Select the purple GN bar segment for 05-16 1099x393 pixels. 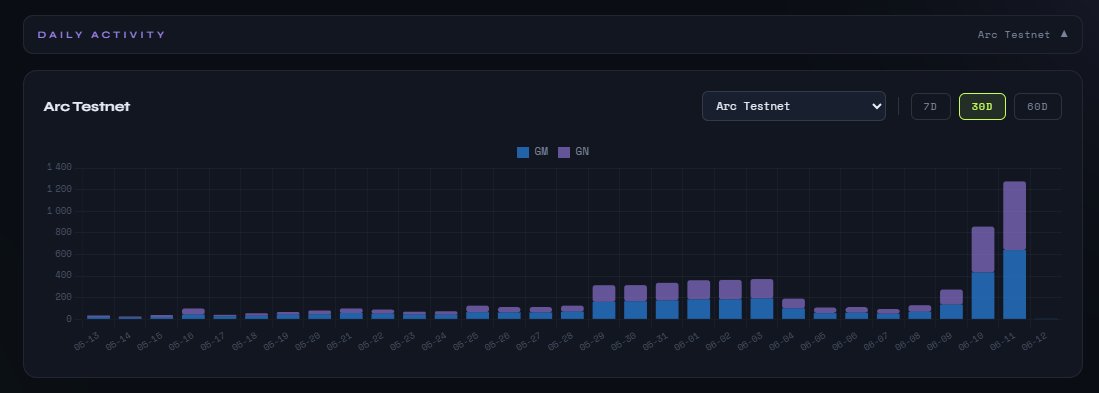[193, 311]
